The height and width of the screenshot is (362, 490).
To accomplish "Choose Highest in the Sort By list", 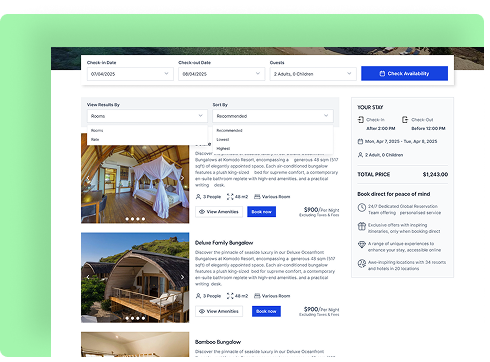I will [223, 149].
